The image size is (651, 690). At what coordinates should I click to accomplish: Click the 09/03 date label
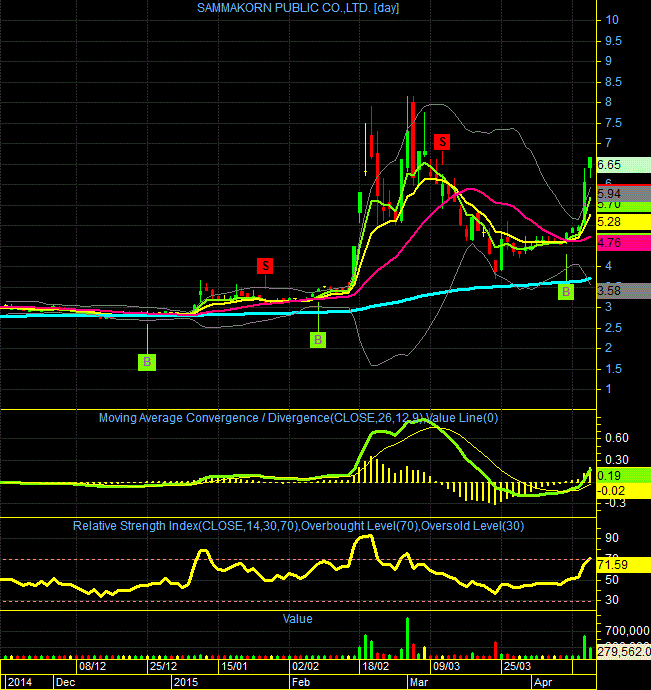pos(446,666)
